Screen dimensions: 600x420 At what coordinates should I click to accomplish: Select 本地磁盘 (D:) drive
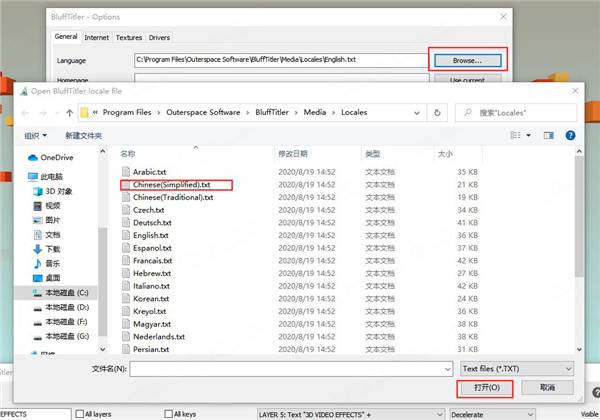point(61,307)
